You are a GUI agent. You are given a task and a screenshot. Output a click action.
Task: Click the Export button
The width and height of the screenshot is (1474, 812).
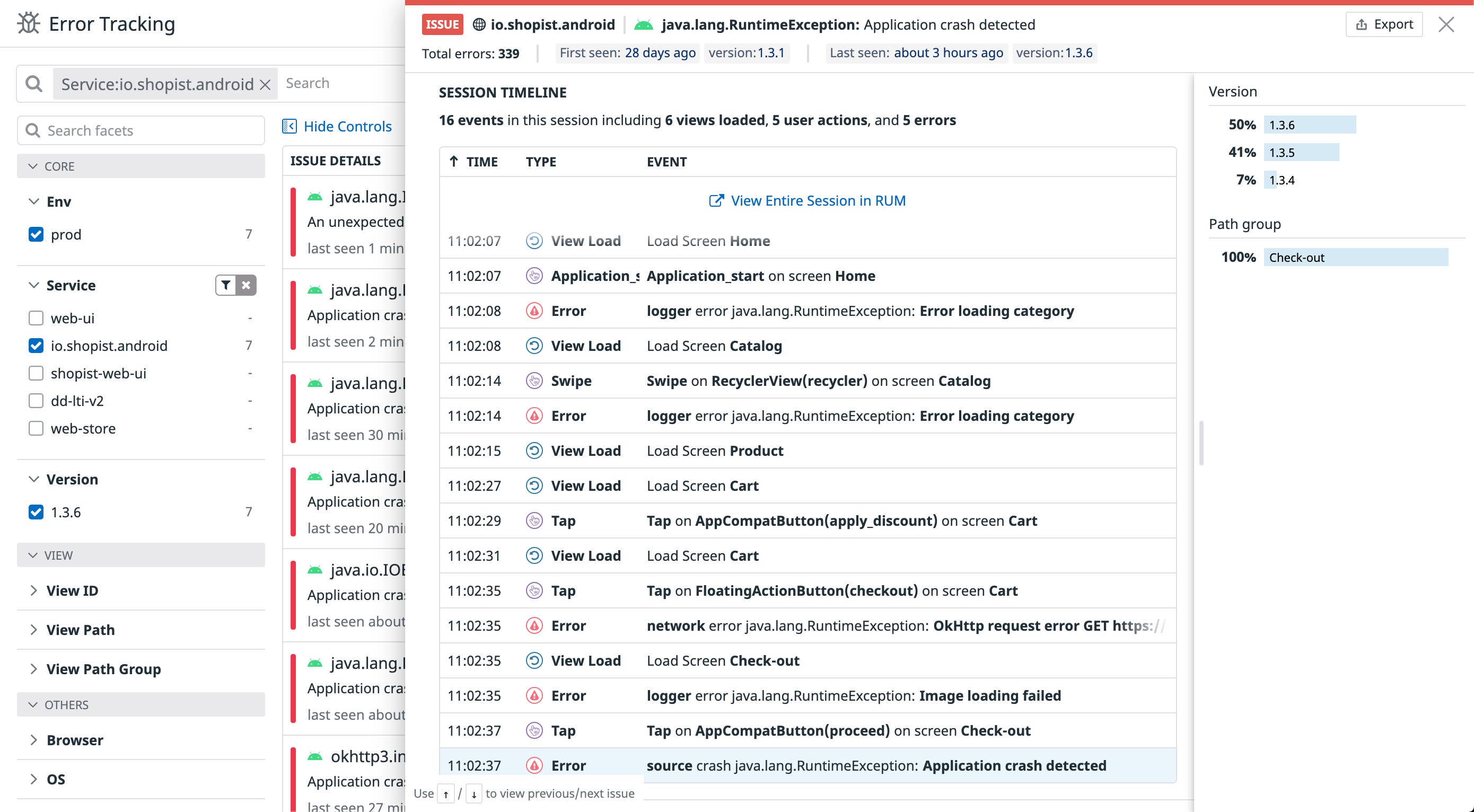click(1384, 24)
